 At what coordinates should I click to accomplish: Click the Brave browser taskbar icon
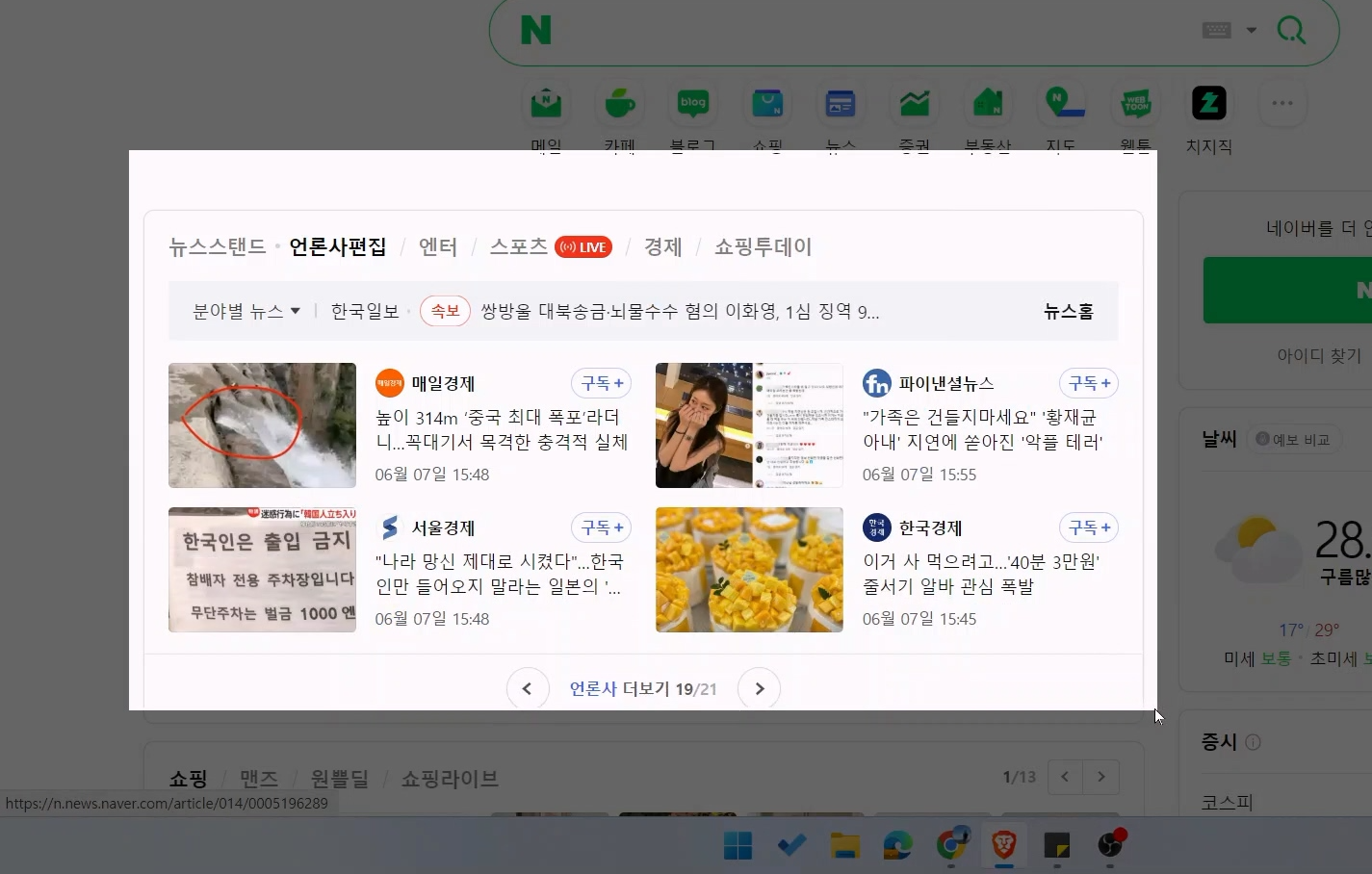[x=1004, y=845]
